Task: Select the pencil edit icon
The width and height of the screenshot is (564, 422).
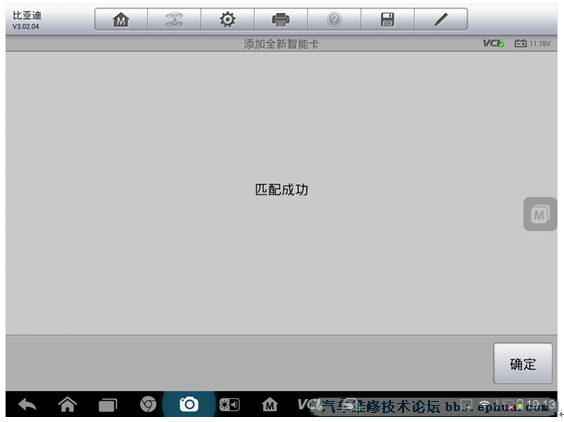Action: (441, 19)
